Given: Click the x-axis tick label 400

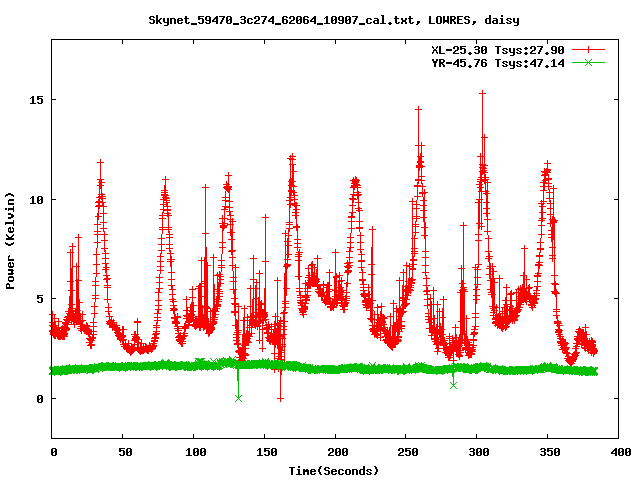Looking at the screenshot, I should point(621,452).
